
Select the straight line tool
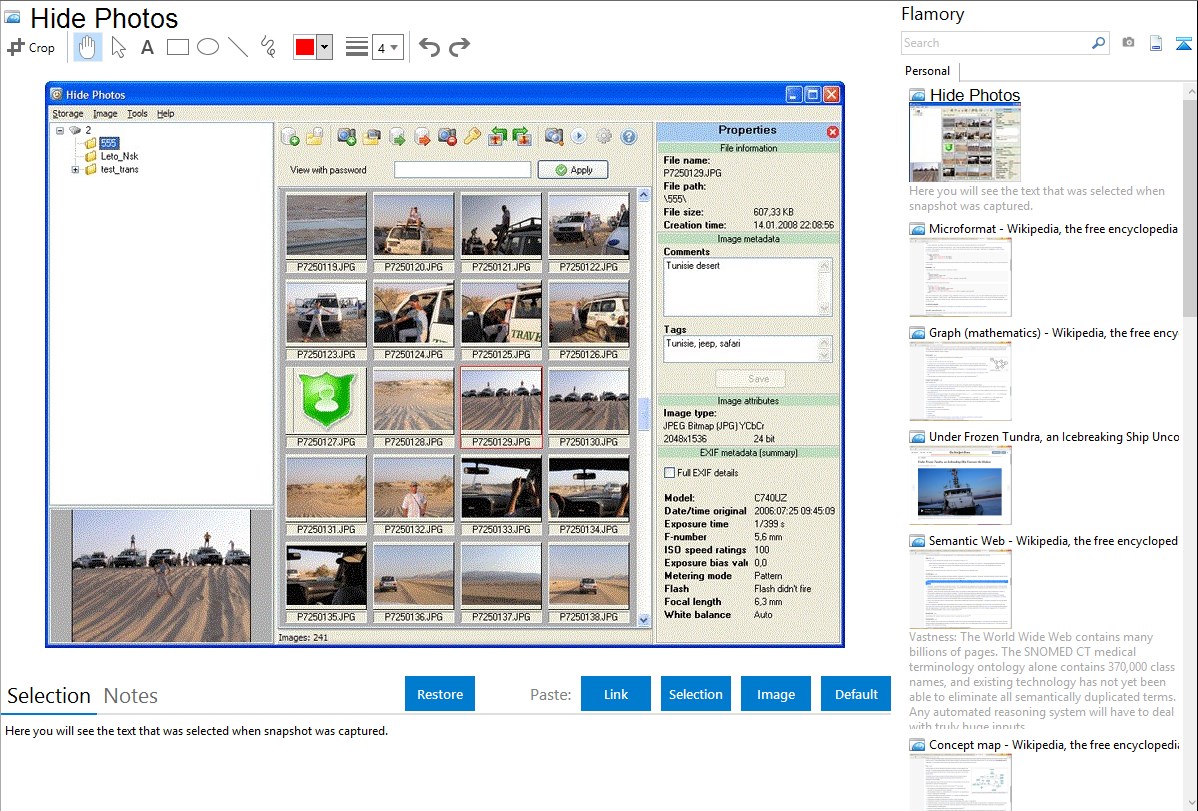pyautogui.click(x=238, y=47)
